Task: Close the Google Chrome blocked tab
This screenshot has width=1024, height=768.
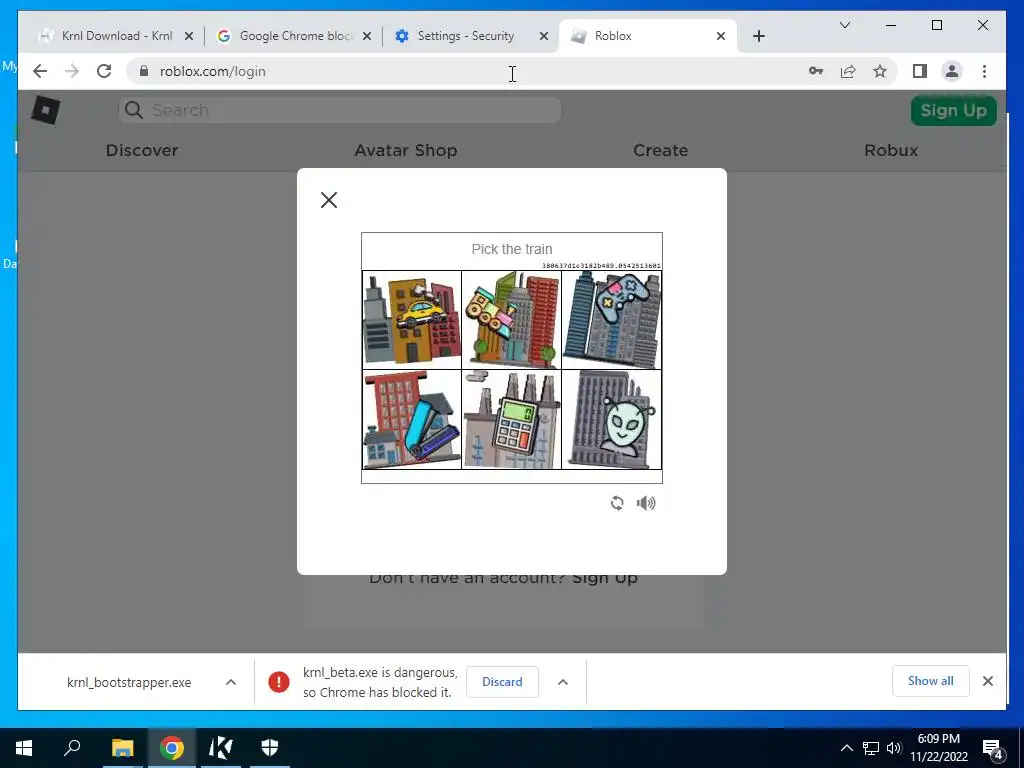Action: [x=367, y=36]
